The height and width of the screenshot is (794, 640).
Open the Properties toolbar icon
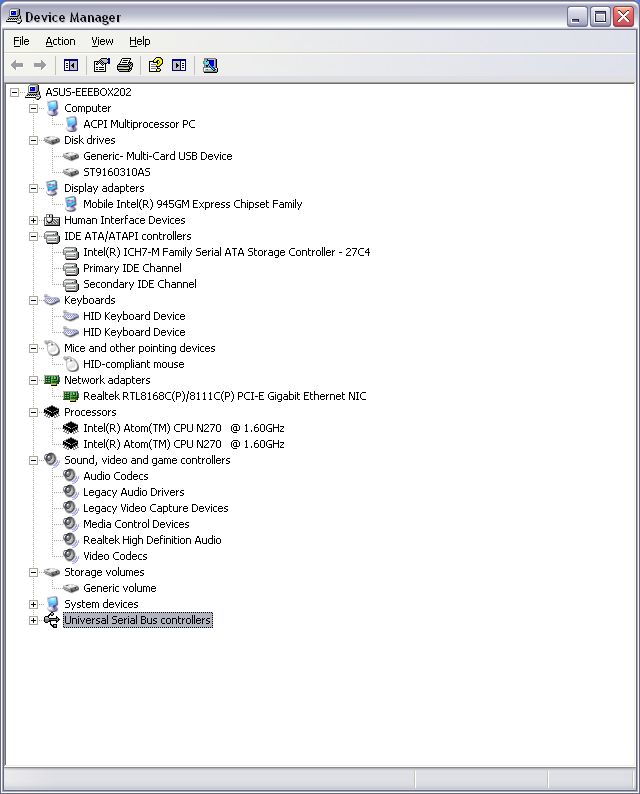pos(101,65)
